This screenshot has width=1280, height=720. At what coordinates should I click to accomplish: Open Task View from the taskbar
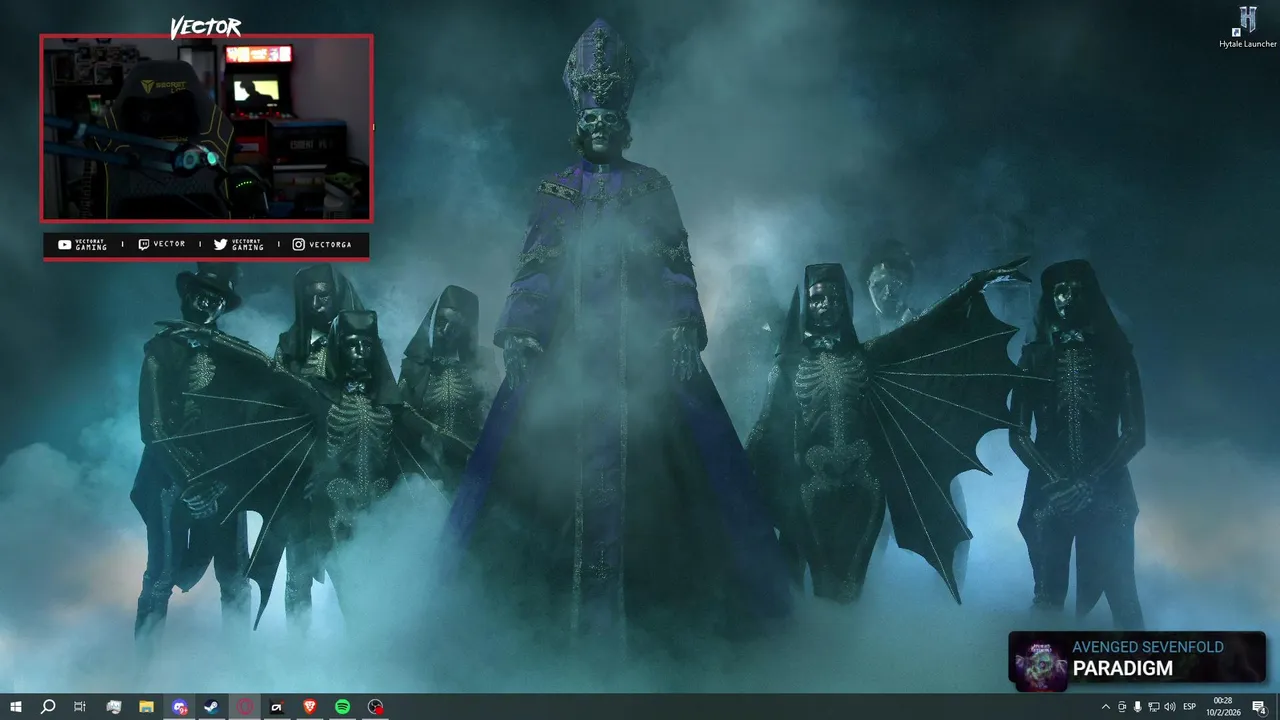80,707
